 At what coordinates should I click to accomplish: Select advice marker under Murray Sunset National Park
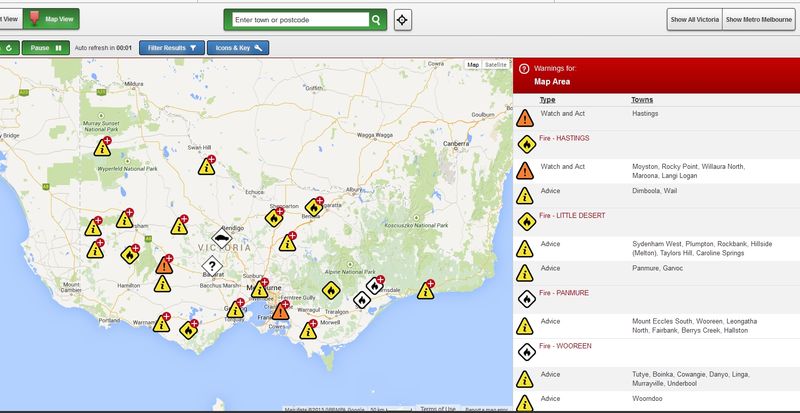102,148
